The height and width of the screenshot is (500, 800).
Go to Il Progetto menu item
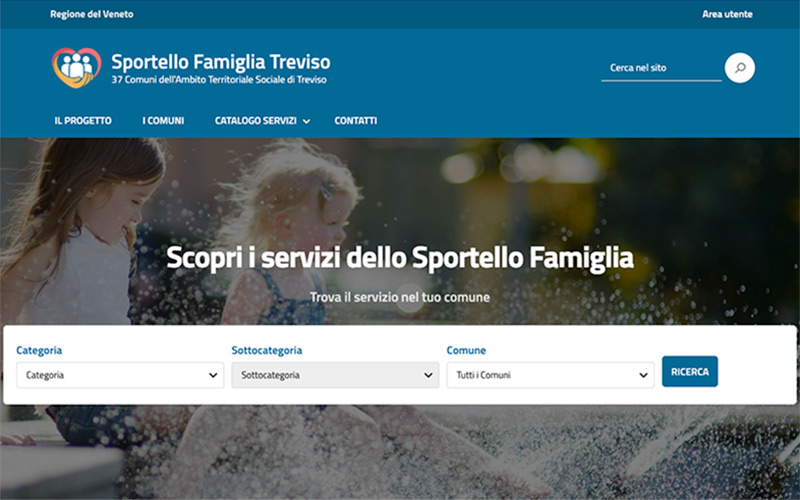83,121
